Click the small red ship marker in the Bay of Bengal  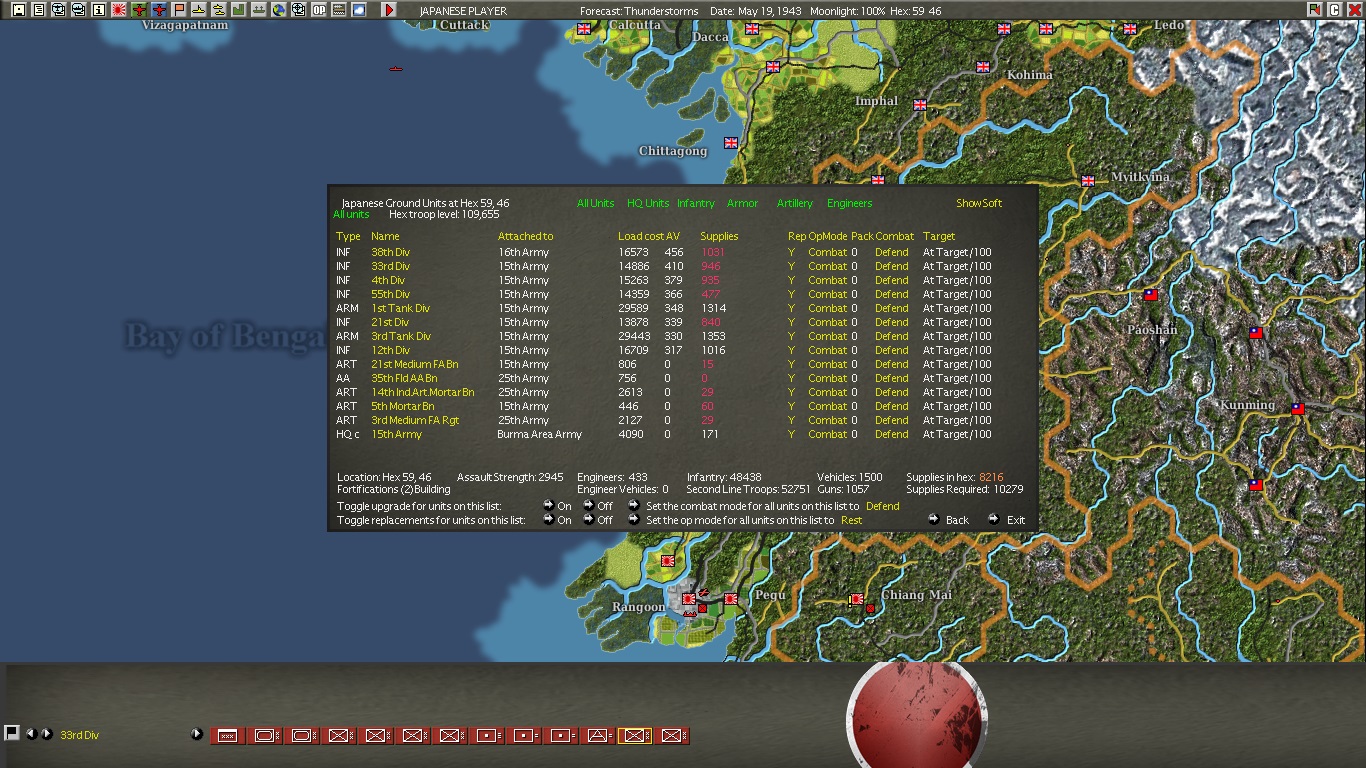(395, 69)
